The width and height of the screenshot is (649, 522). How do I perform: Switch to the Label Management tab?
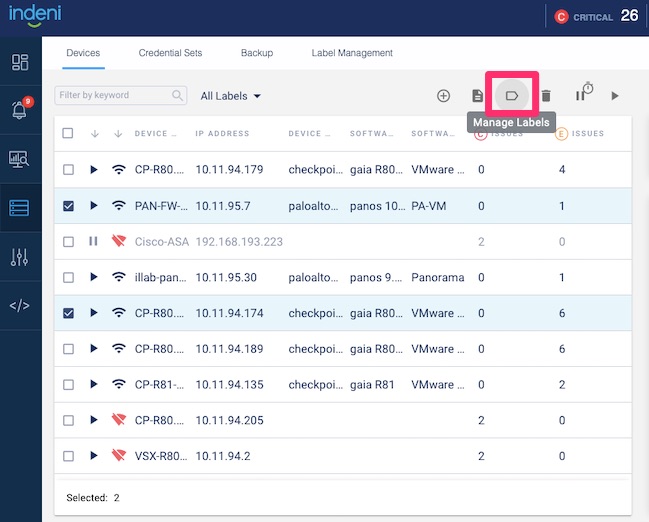pyautogui.click(x=352, y=53)
